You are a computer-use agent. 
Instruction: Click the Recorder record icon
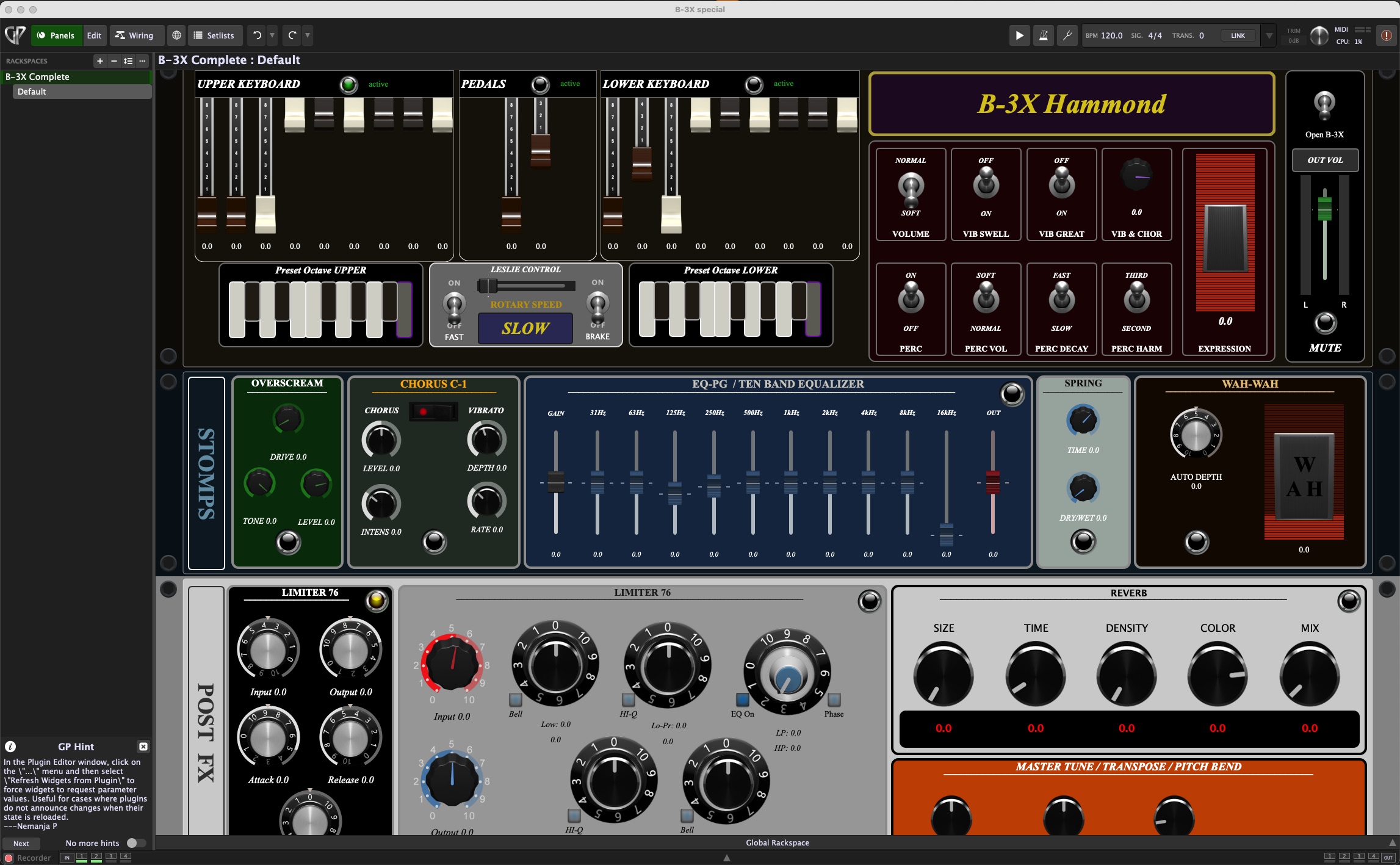coord(9,858)
